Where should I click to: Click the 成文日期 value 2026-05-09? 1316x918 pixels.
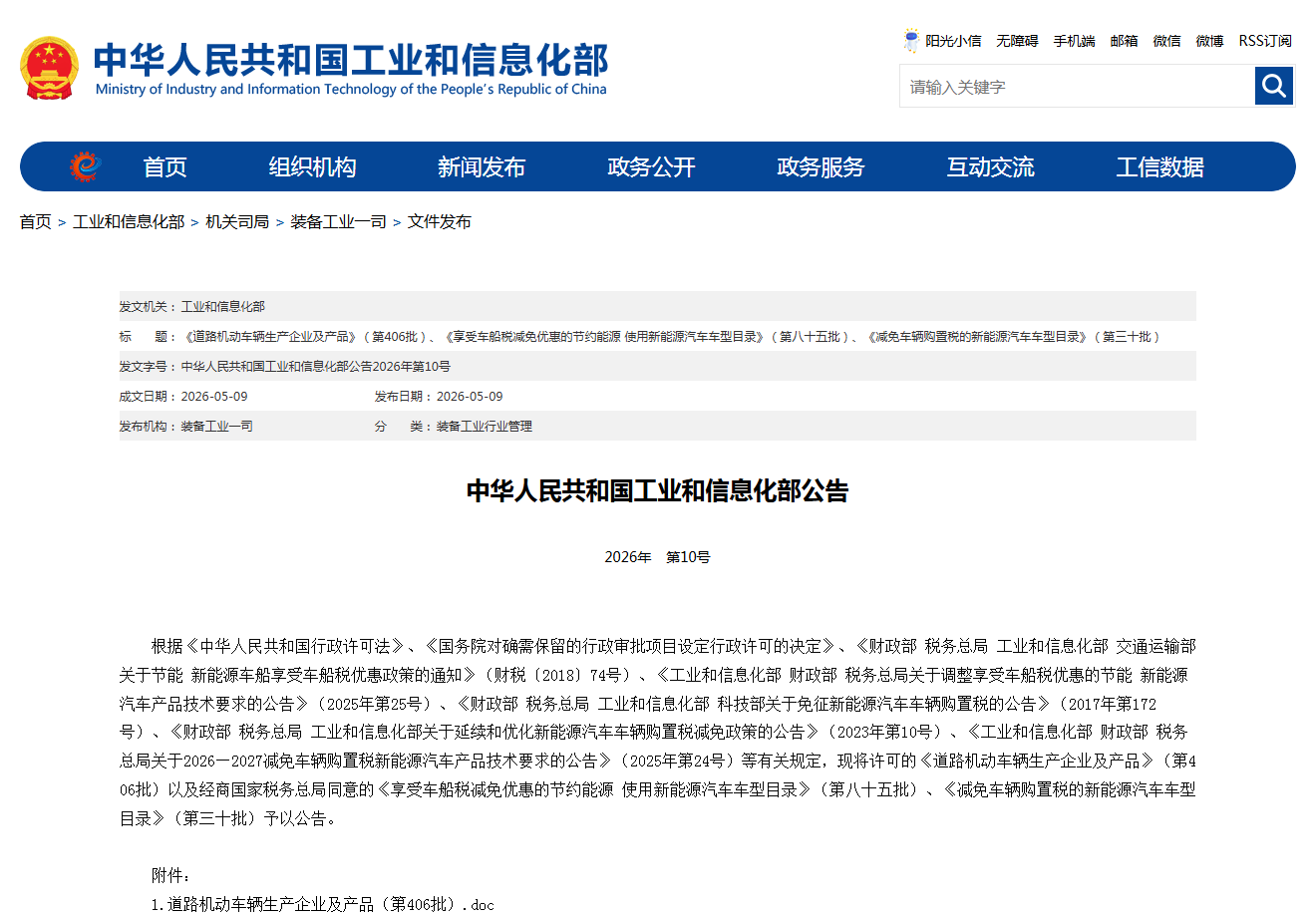(x=214, y=397)
